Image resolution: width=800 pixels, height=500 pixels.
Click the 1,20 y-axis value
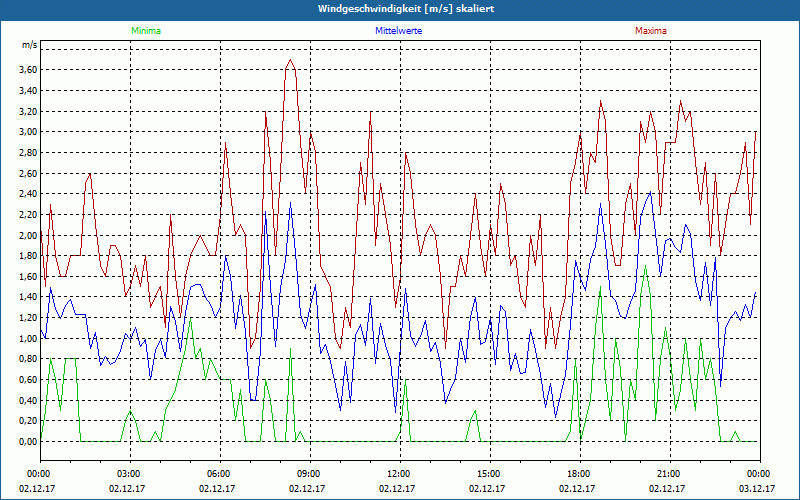click(28, 317)
